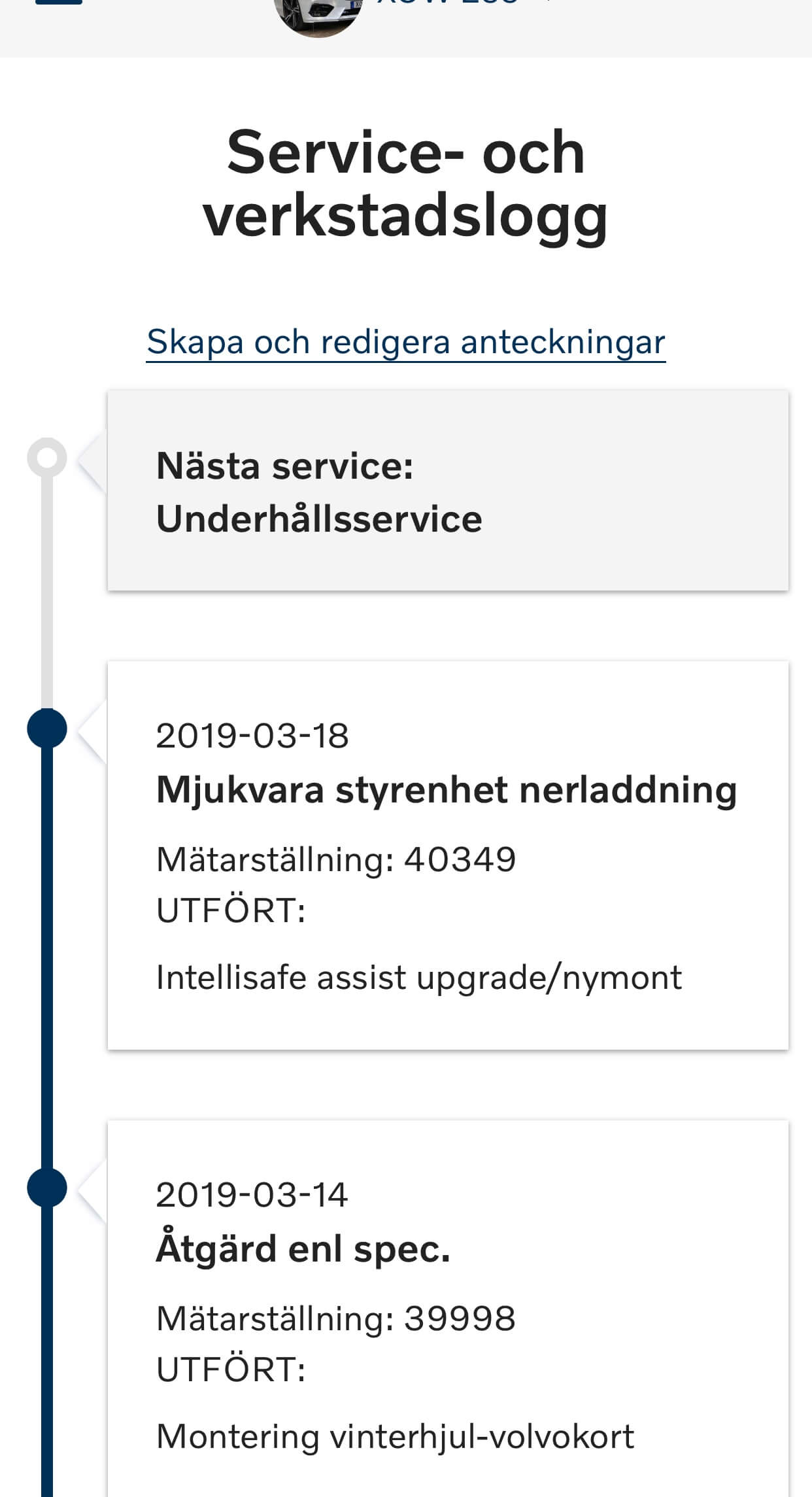This screenshot has width=812, height=1497.
Task: Tap the Service- och verkstadslogg heading
Action: pos(406,184)
